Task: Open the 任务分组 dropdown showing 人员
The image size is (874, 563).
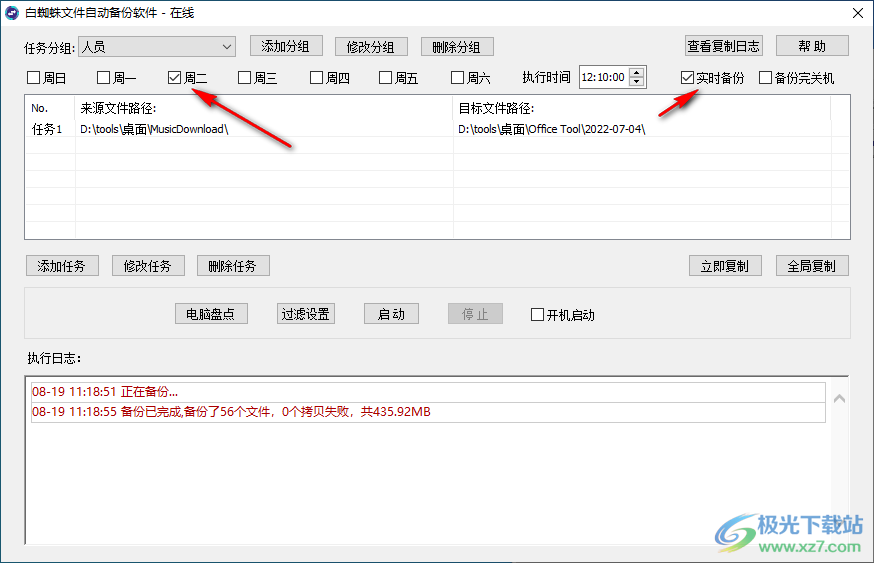Action: click(157, 47)
